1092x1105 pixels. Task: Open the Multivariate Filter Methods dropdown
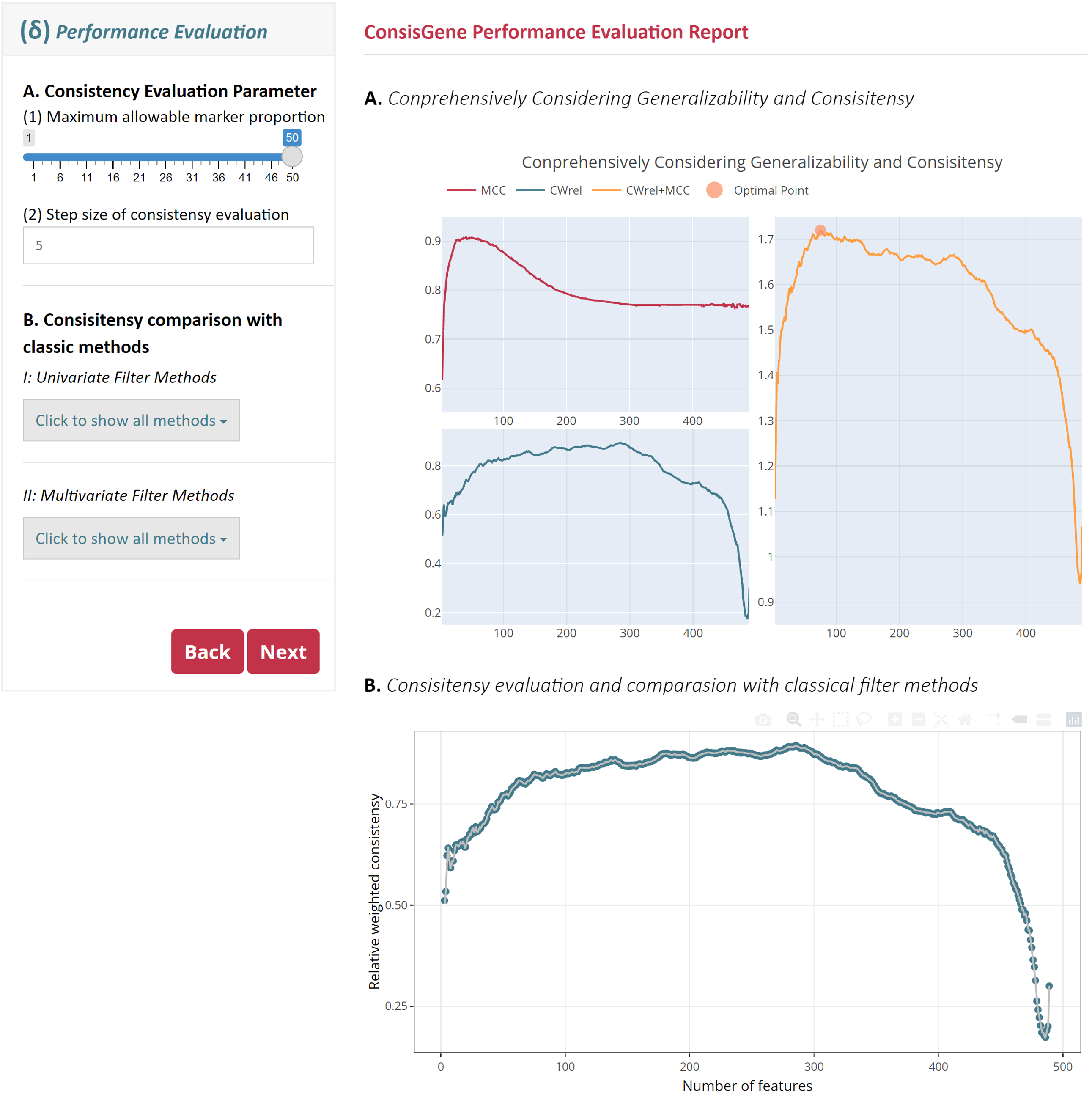(132, 538)
